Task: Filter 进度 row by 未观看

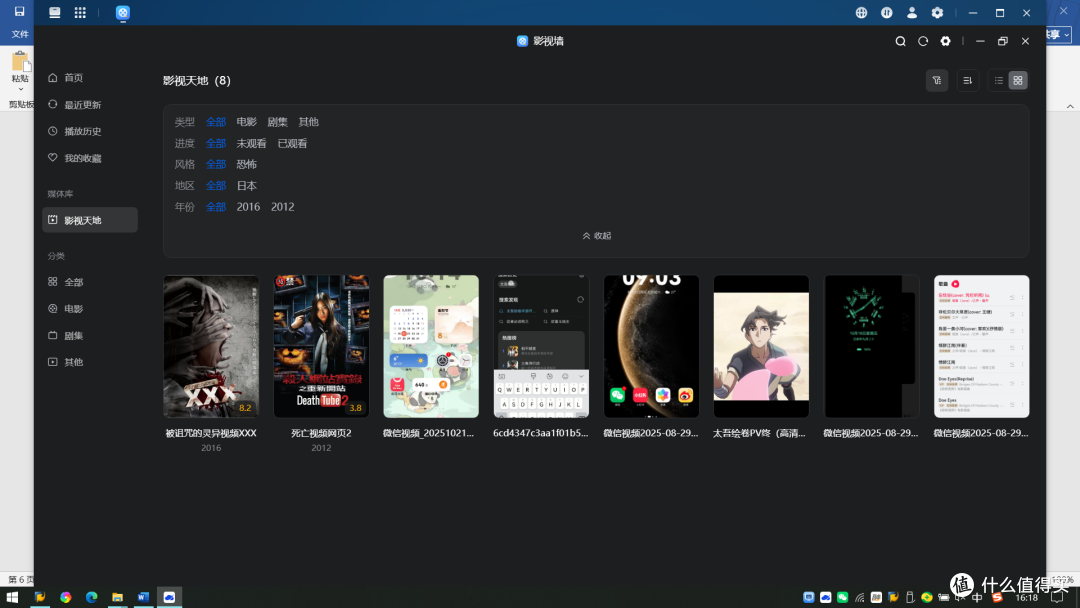Action: pos(251,143)
